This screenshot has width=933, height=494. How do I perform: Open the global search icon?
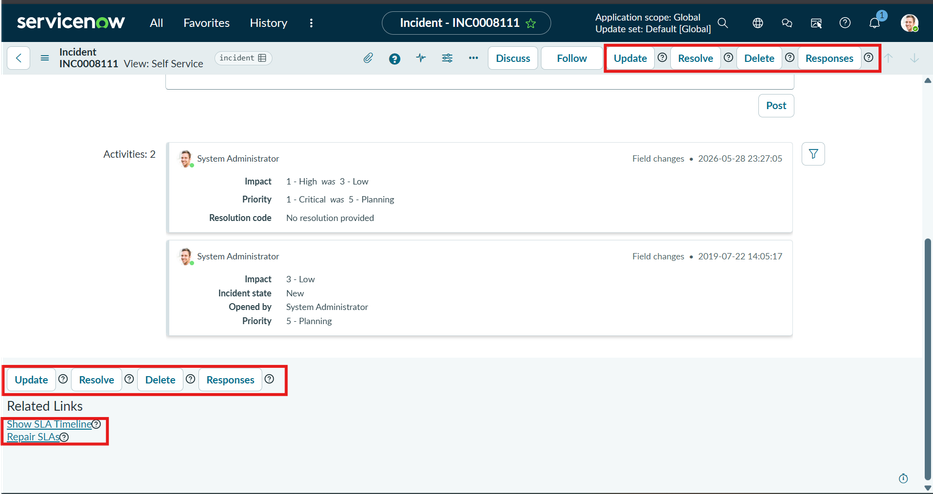click(722, 23)
